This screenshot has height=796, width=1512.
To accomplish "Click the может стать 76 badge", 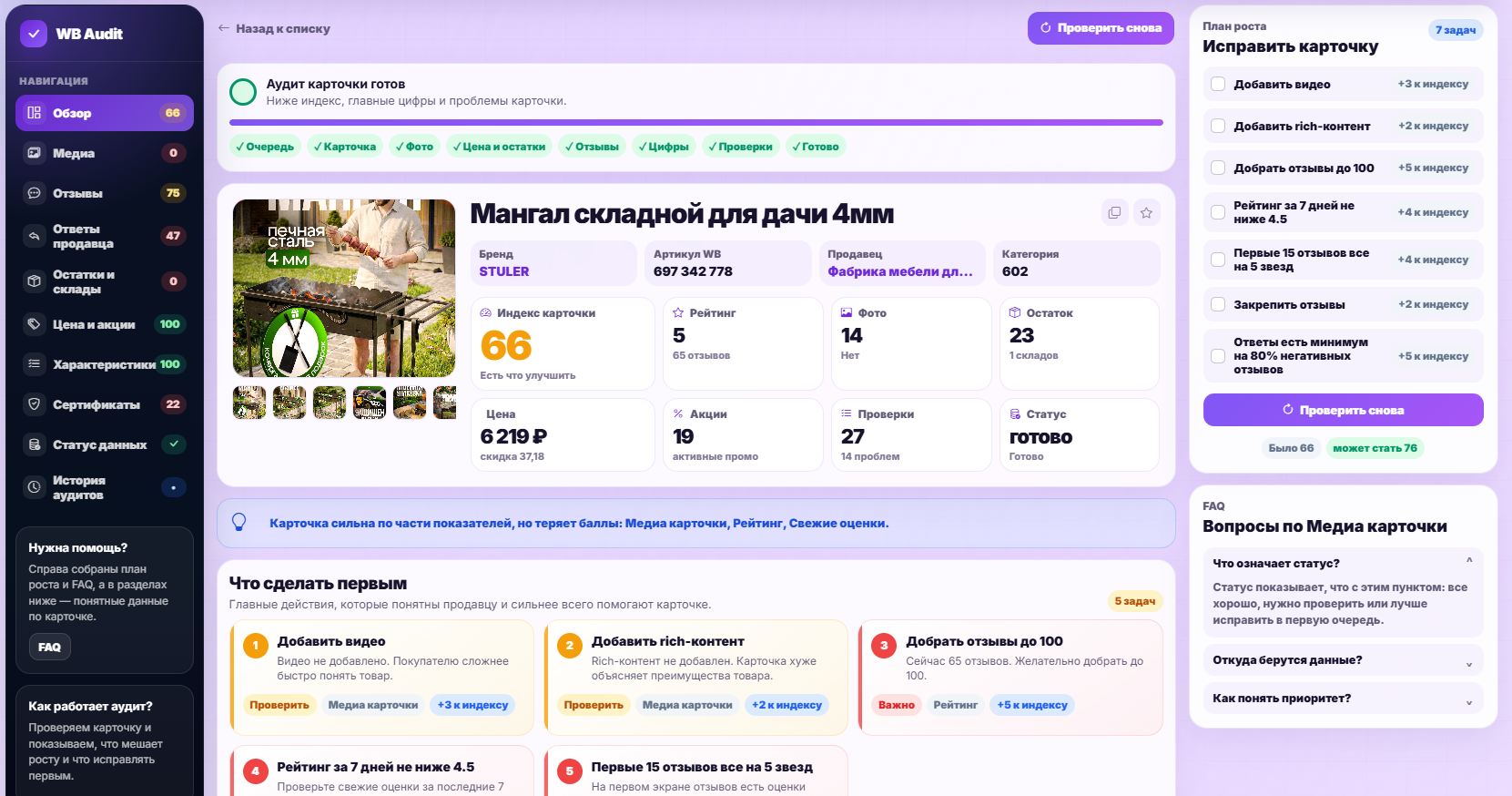I will pos(1375,448).
